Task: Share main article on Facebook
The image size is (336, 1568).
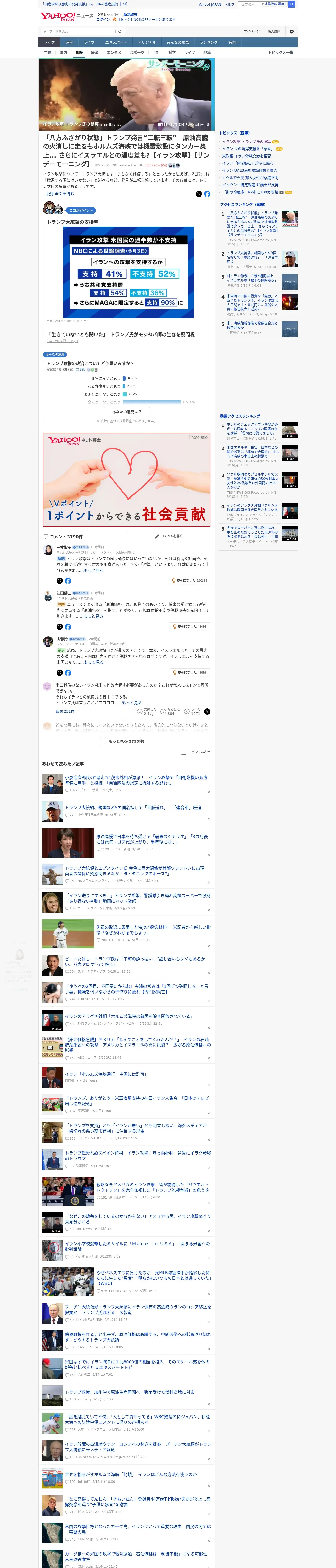Action: coord(207,194)
